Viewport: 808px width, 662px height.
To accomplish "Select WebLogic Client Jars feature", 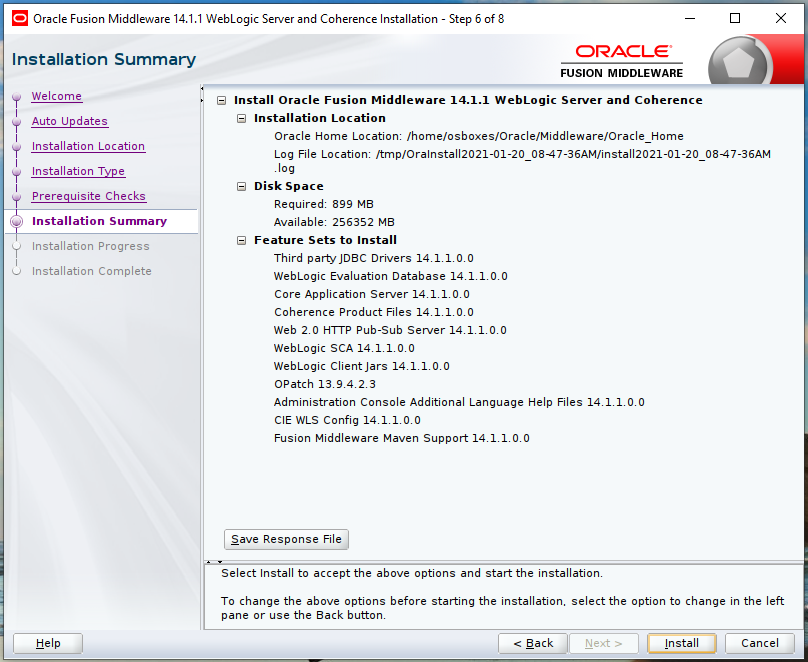I will [362, 367].
